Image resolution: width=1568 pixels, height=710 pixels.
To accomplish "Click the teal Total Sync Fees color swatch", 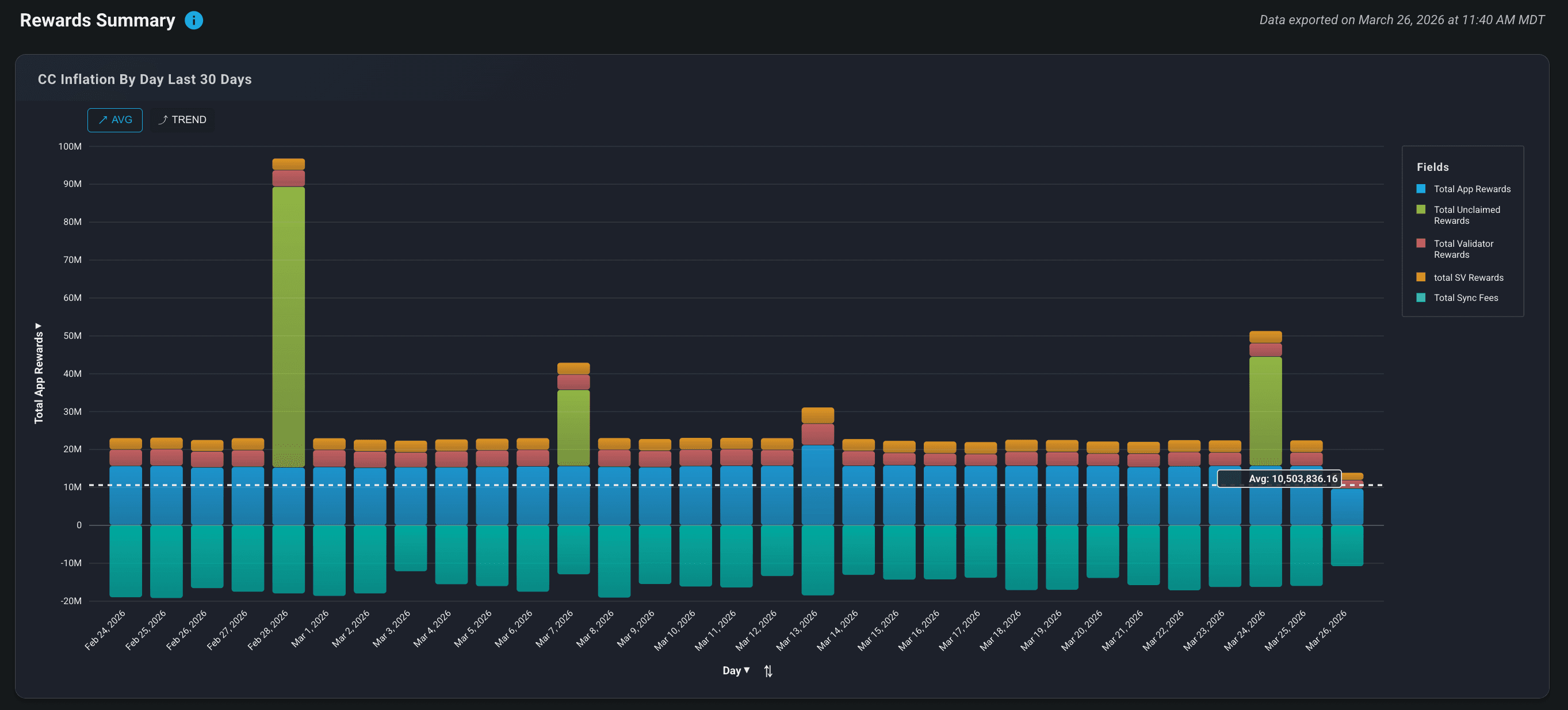I will (1421, 298).
